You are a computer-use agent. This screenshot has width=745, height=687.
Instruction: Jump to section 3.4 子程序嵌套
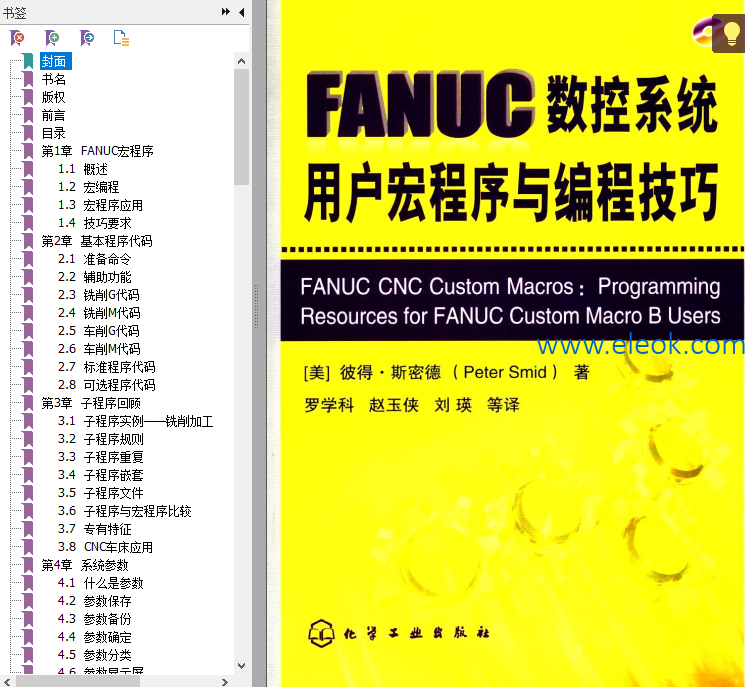coord(101,475)
